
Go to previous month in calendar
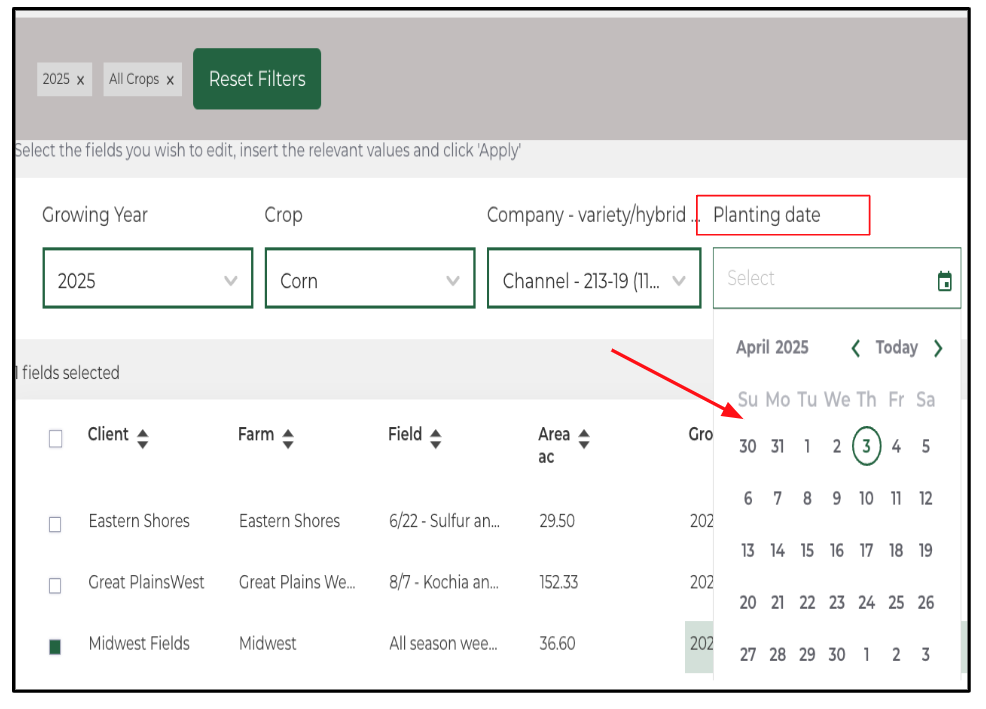pos(856,348)
